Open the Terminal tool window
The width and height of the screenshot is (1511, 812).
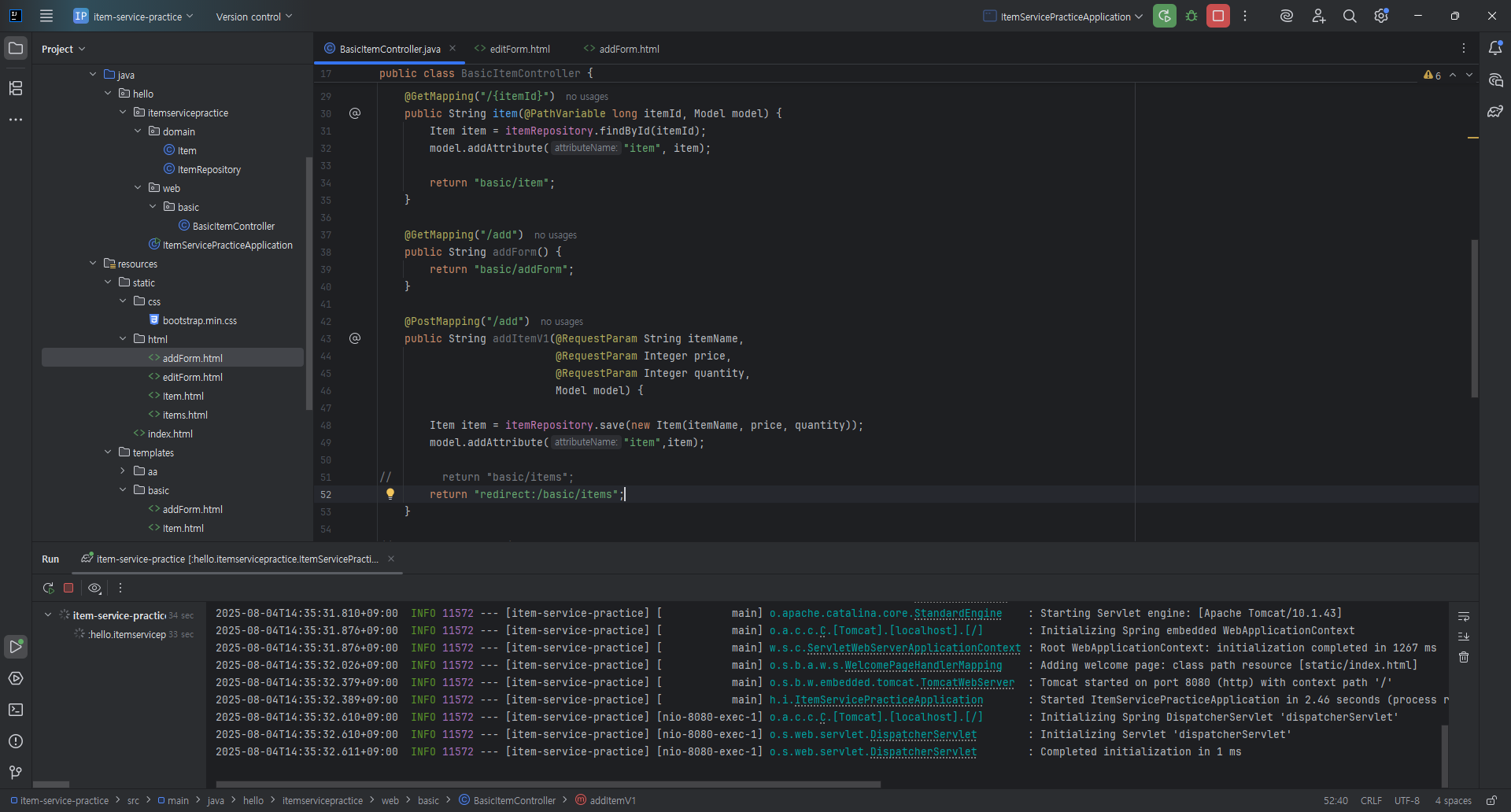(16, 710)
